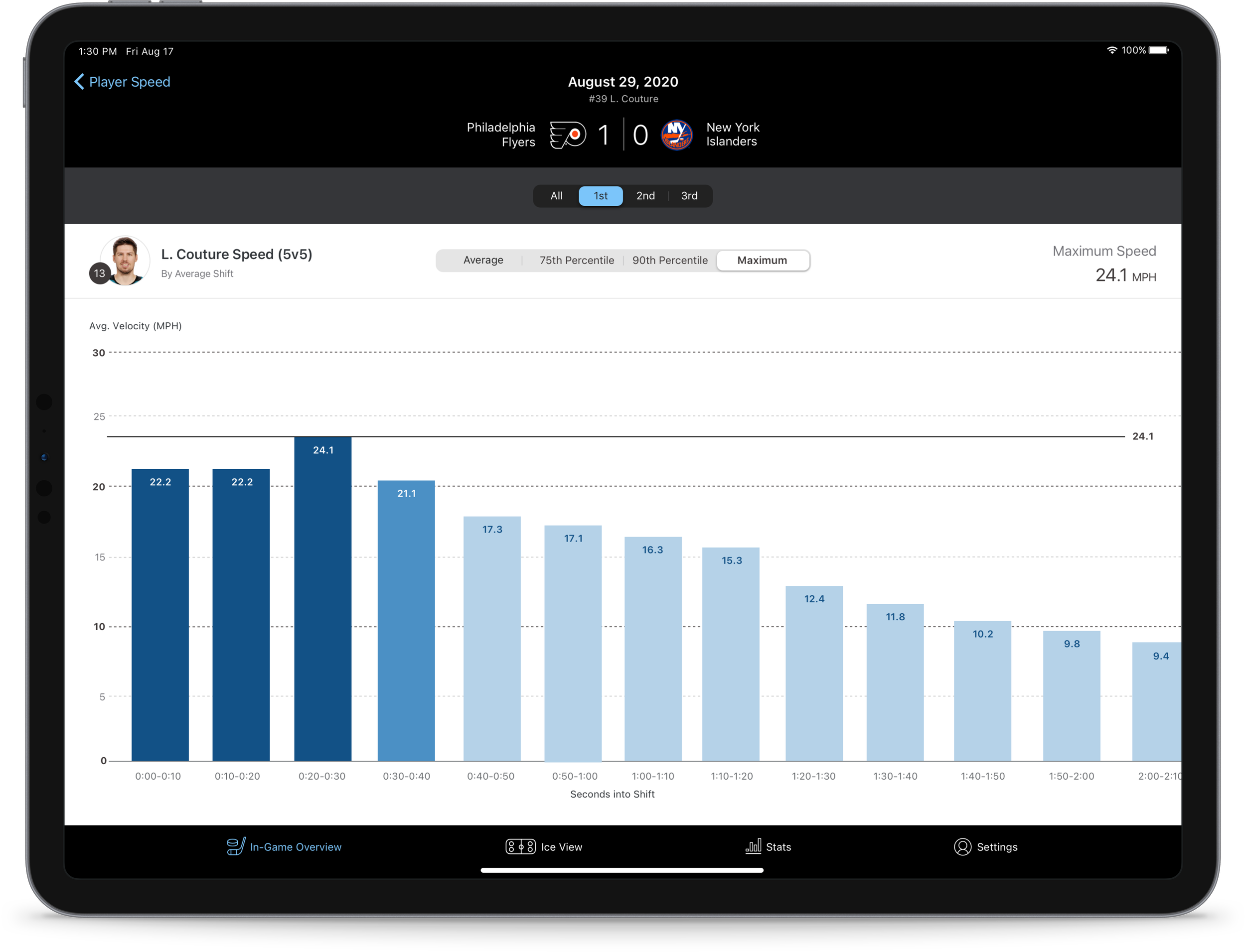This screenshot has width=1246, height=952.
Task: Tap the Ice View label
Action: pyautogui.click(x=561, y=846)
